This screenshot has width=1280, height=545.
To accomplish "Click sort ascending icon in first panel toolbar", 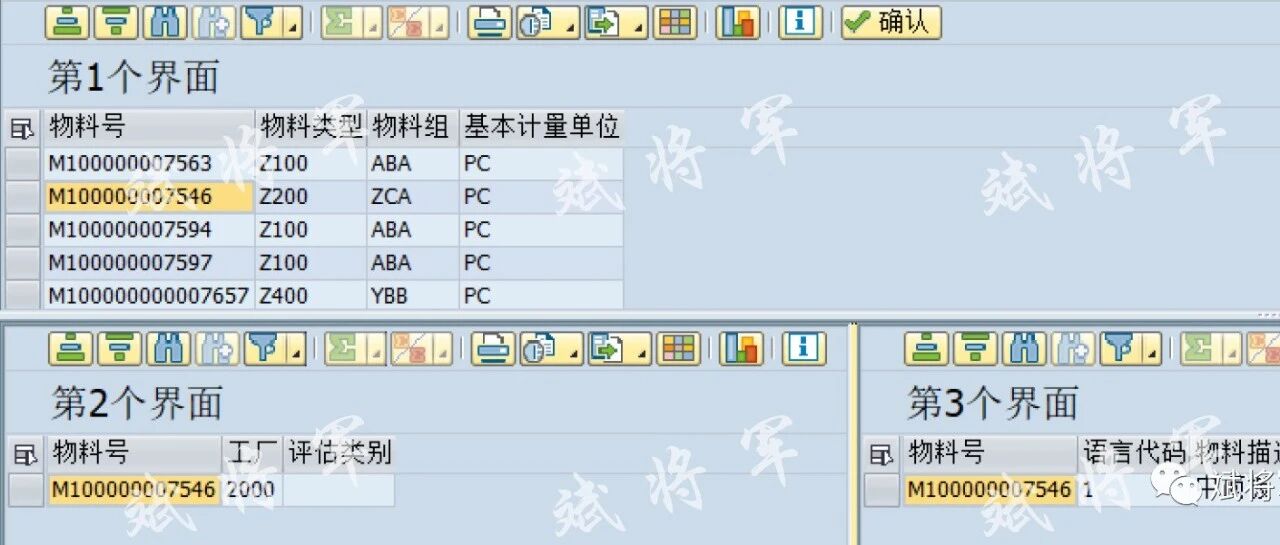I will coord(67,22).
